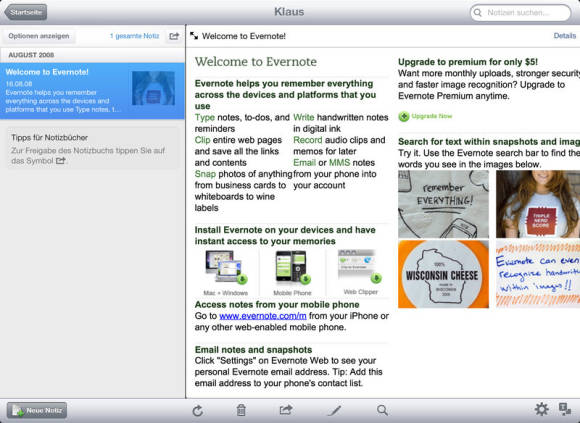580x423 pixels.
Task: Edit the note with the pencil icon
Action: coord(334,410)
